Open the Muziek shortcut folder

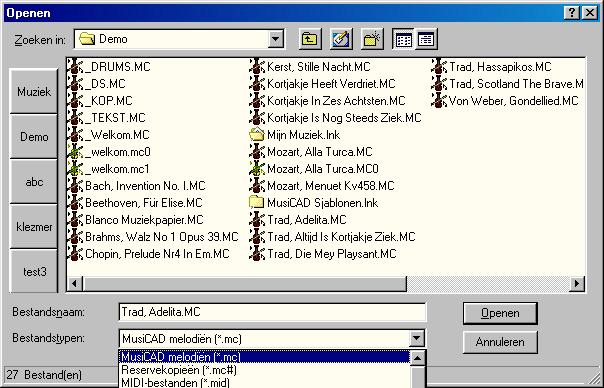click(34, 92)
